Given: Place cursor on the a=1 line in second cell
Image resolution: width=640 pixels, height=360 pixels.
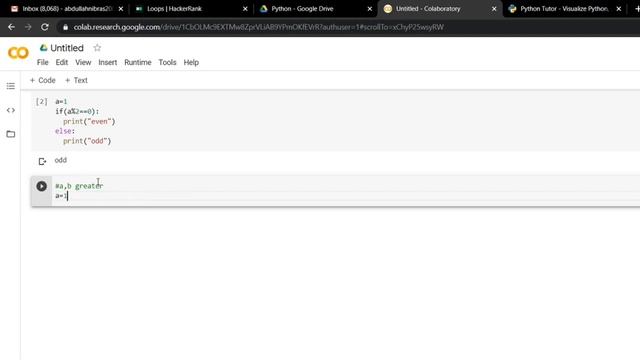Looking at the screenshot, I should (x=61, y=196).
